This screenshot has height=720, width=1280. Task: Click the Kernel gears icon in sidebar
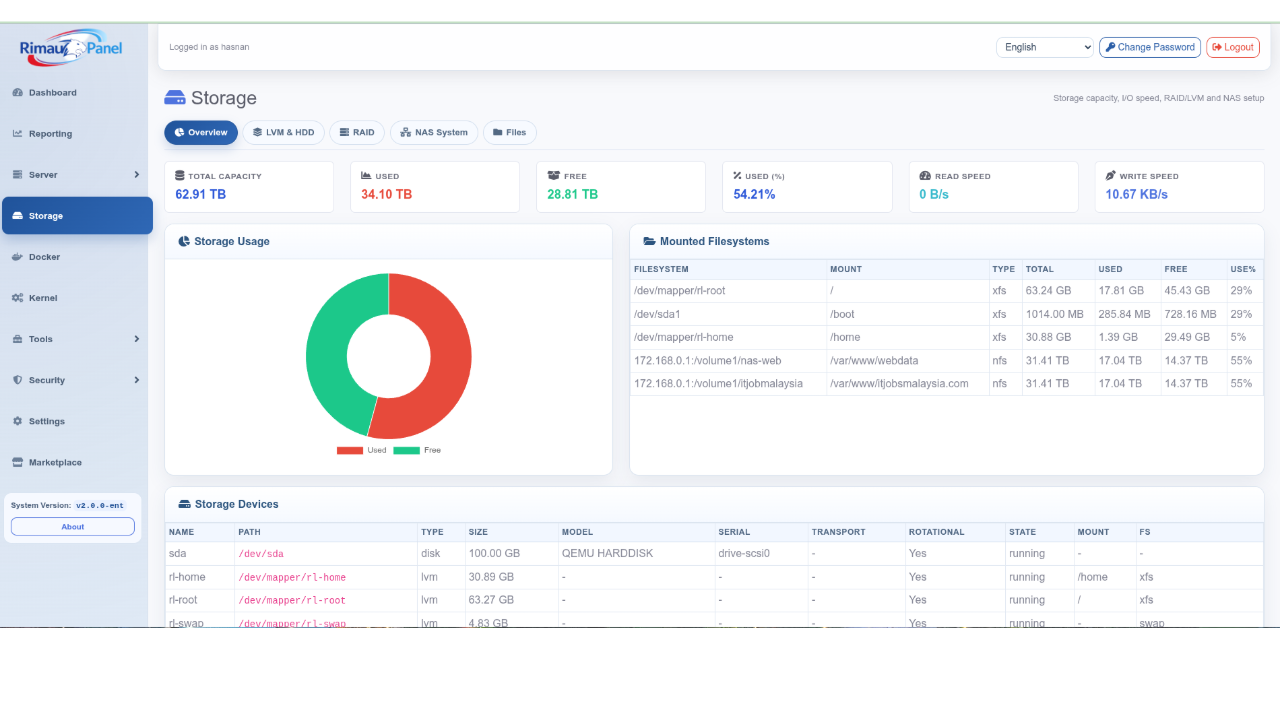pos(17,298)
